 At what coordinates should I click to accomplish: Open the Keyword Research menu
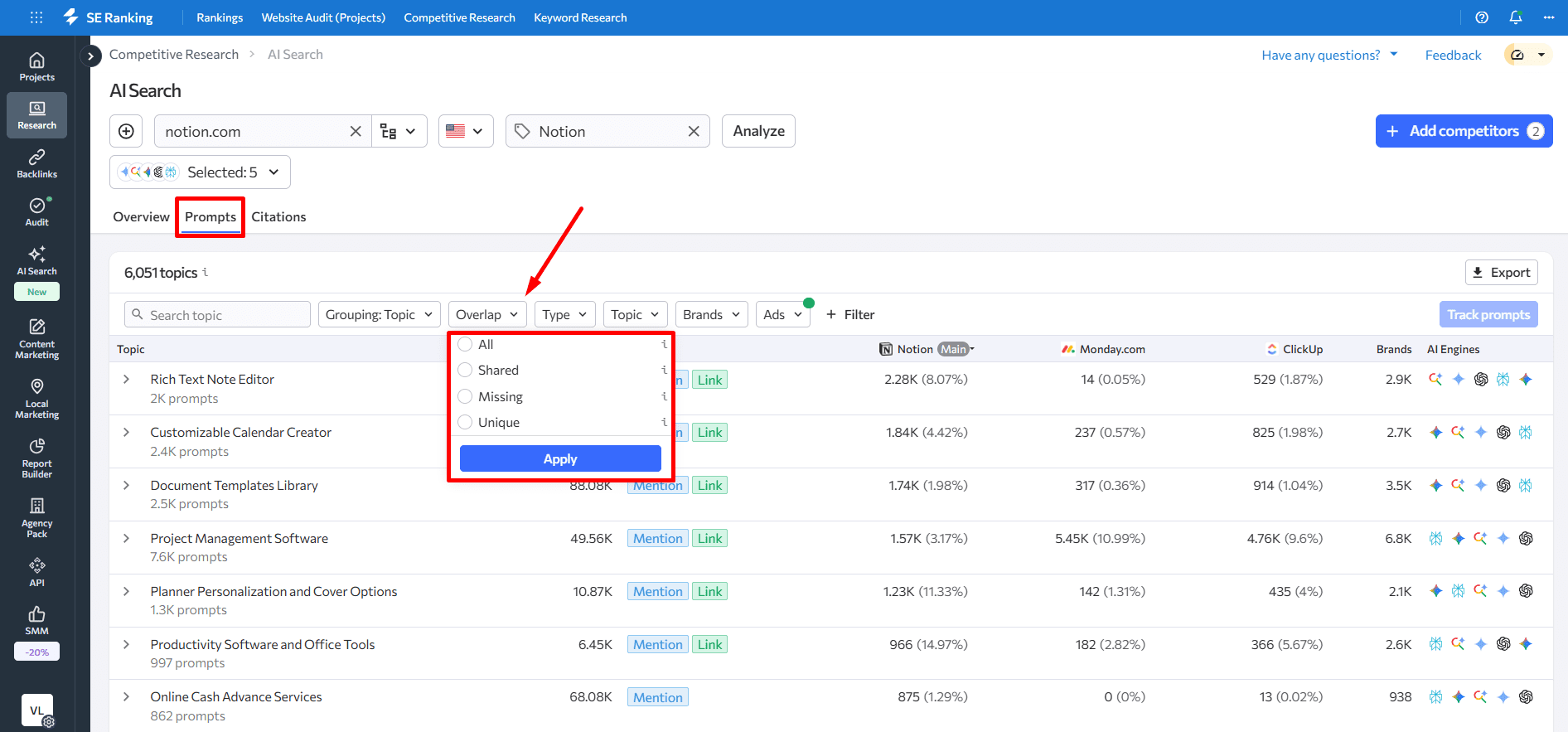click(x=580, y=17)
